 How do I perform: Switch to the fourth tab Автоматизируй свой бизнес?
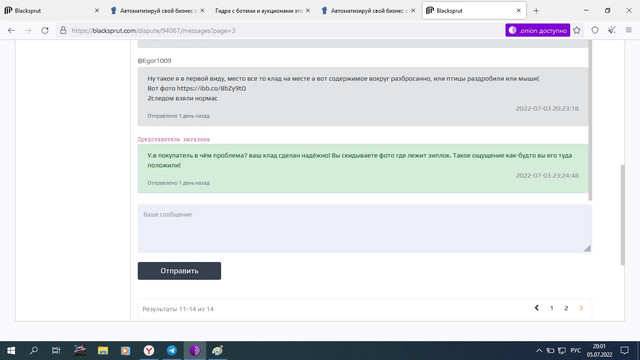tap(367, 11)
